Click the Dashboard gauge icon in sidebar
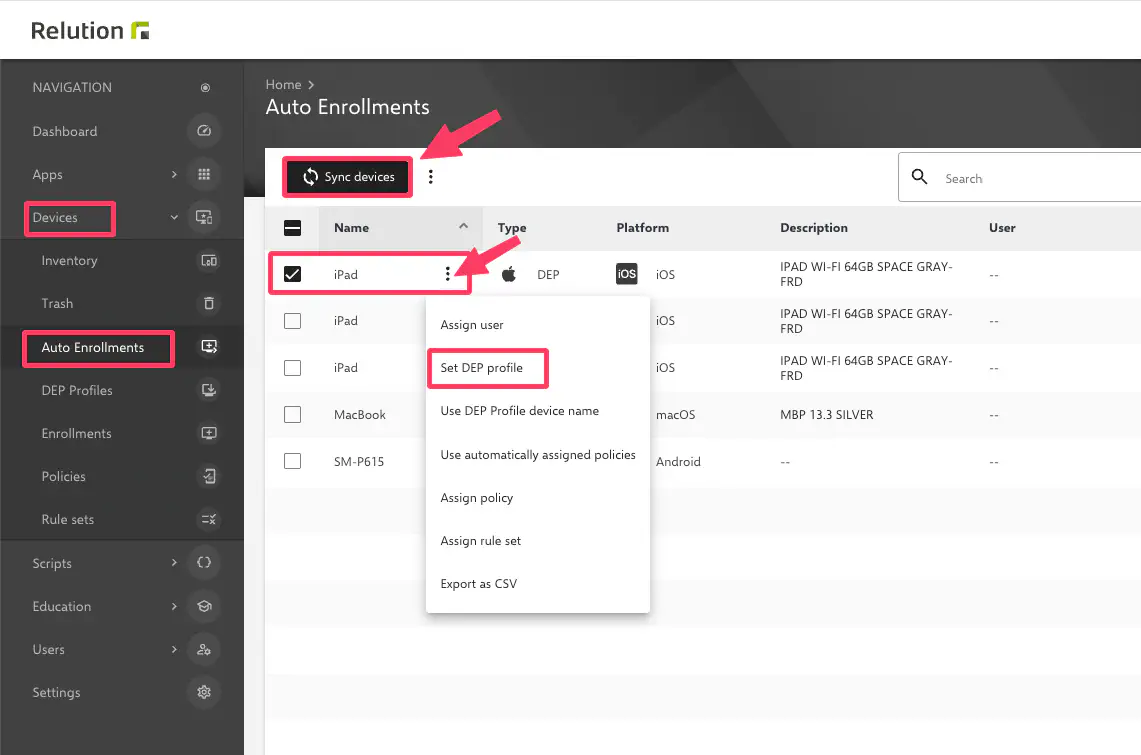This screenshot has height=755, width=1141. (x=204, y=131)
